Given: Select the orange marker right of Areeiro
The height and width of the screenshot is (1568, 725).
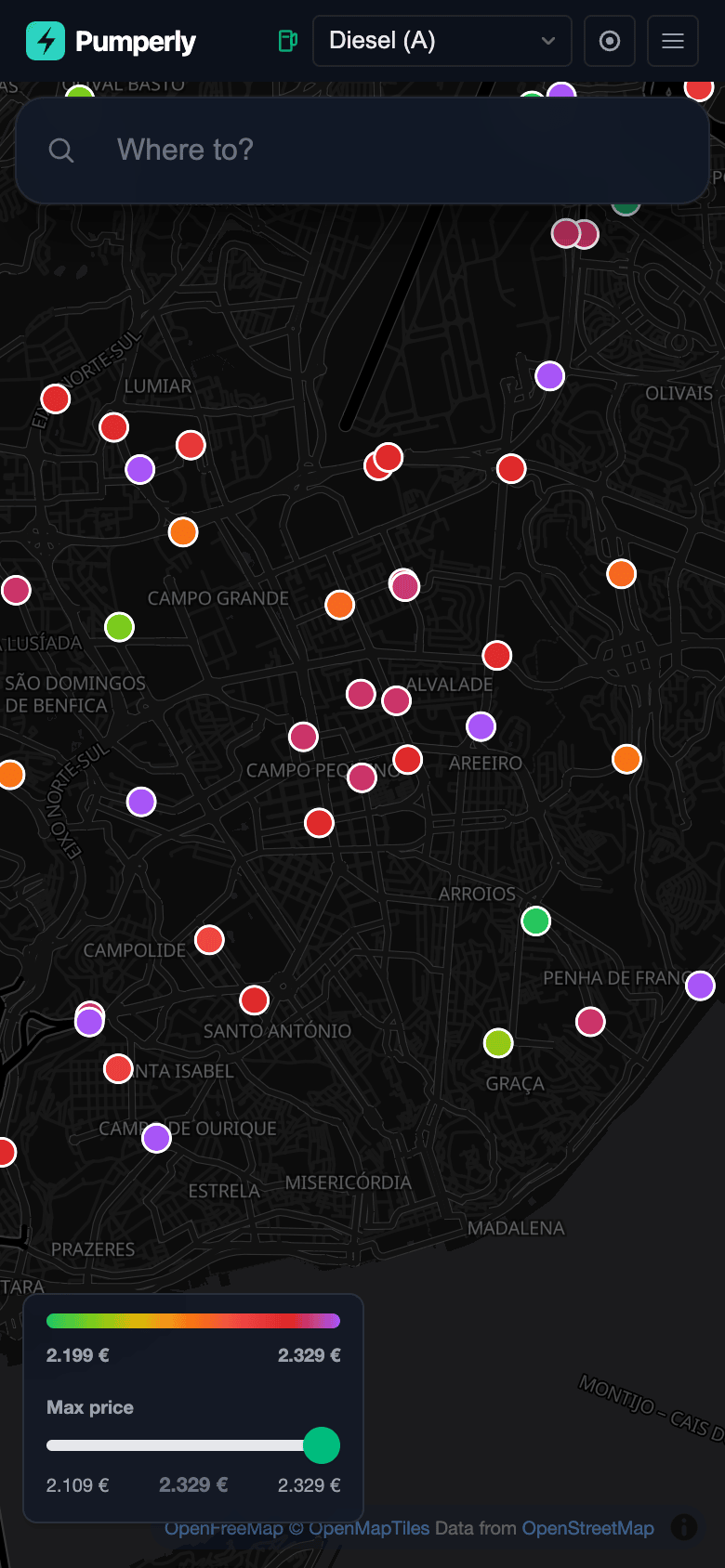Looking at the screenshot, I should pos(627,759).
